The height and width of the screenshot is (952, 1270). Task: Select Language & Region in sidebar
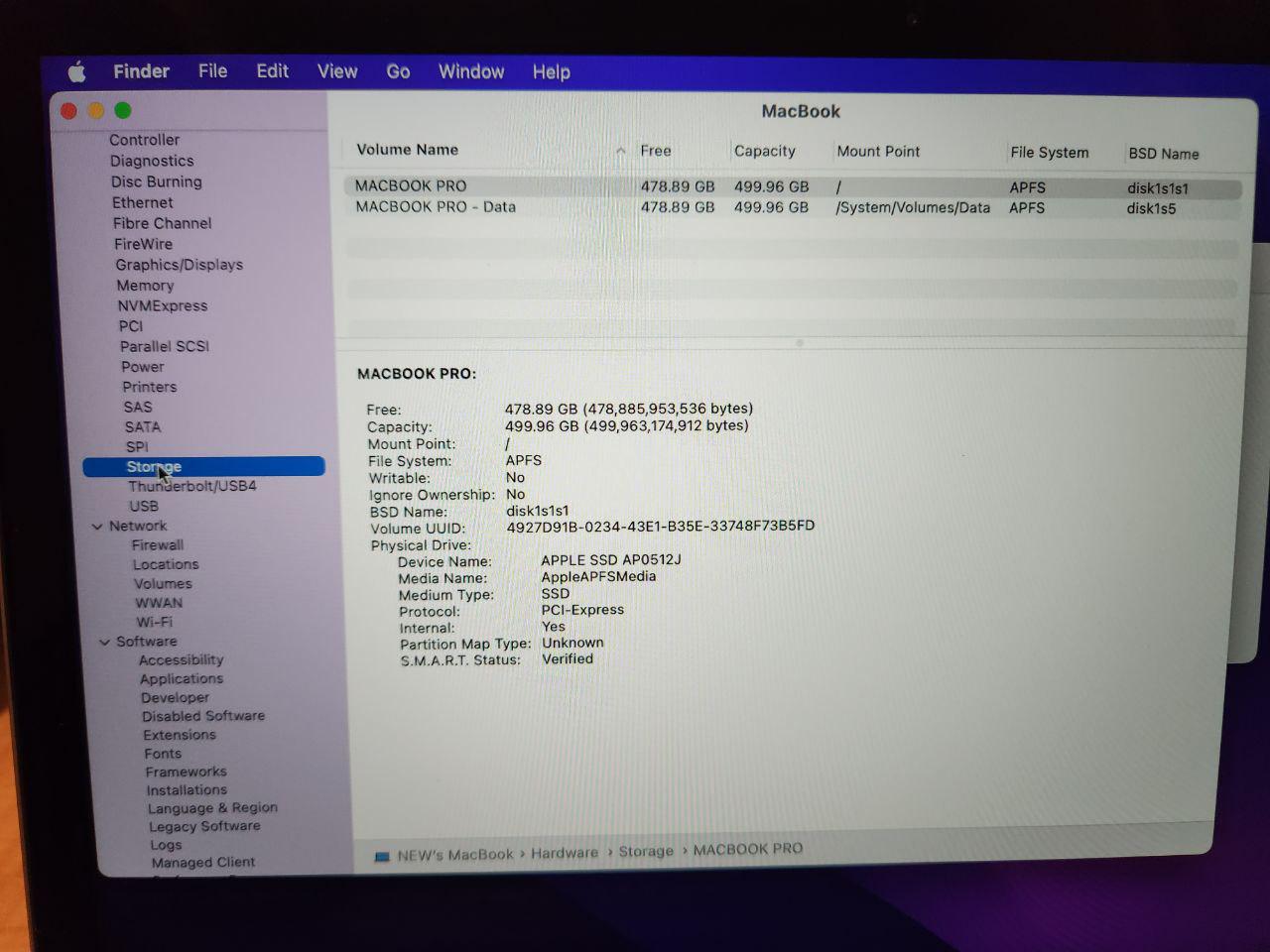pyautogui.click(x=212, y=808)
